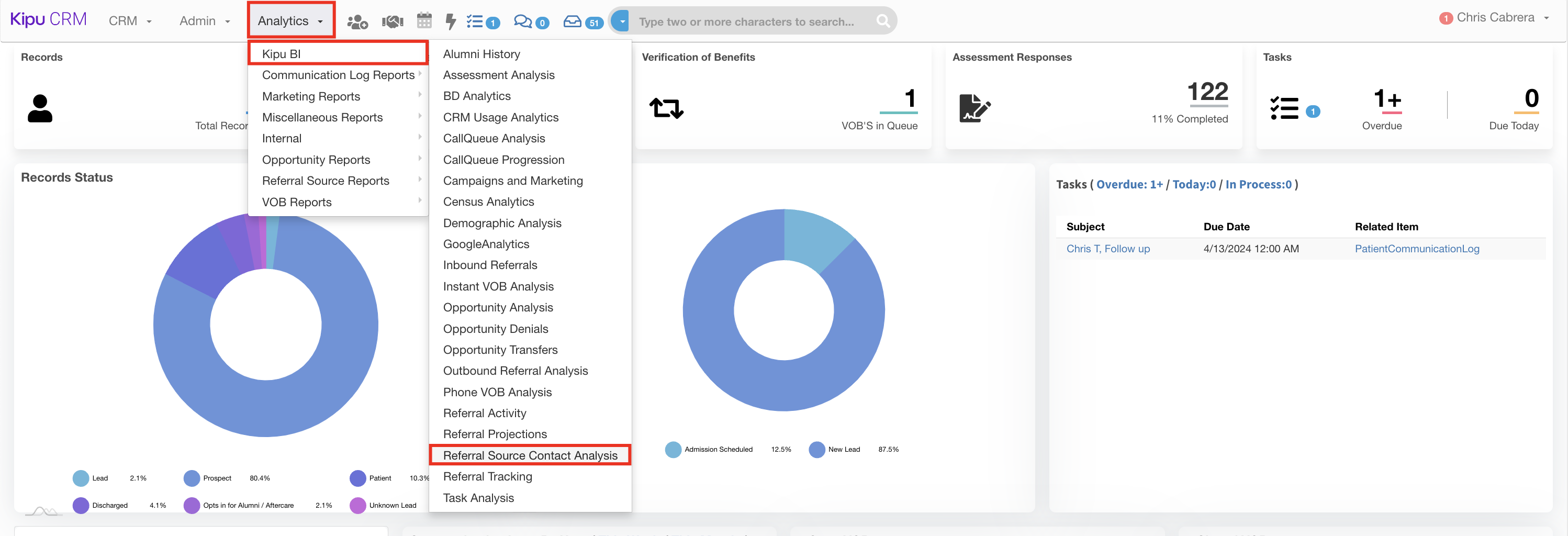This screenshot has width=1568, height=536.
Task: Open the calendar icon in navbar
Action: tap(424, 21)
